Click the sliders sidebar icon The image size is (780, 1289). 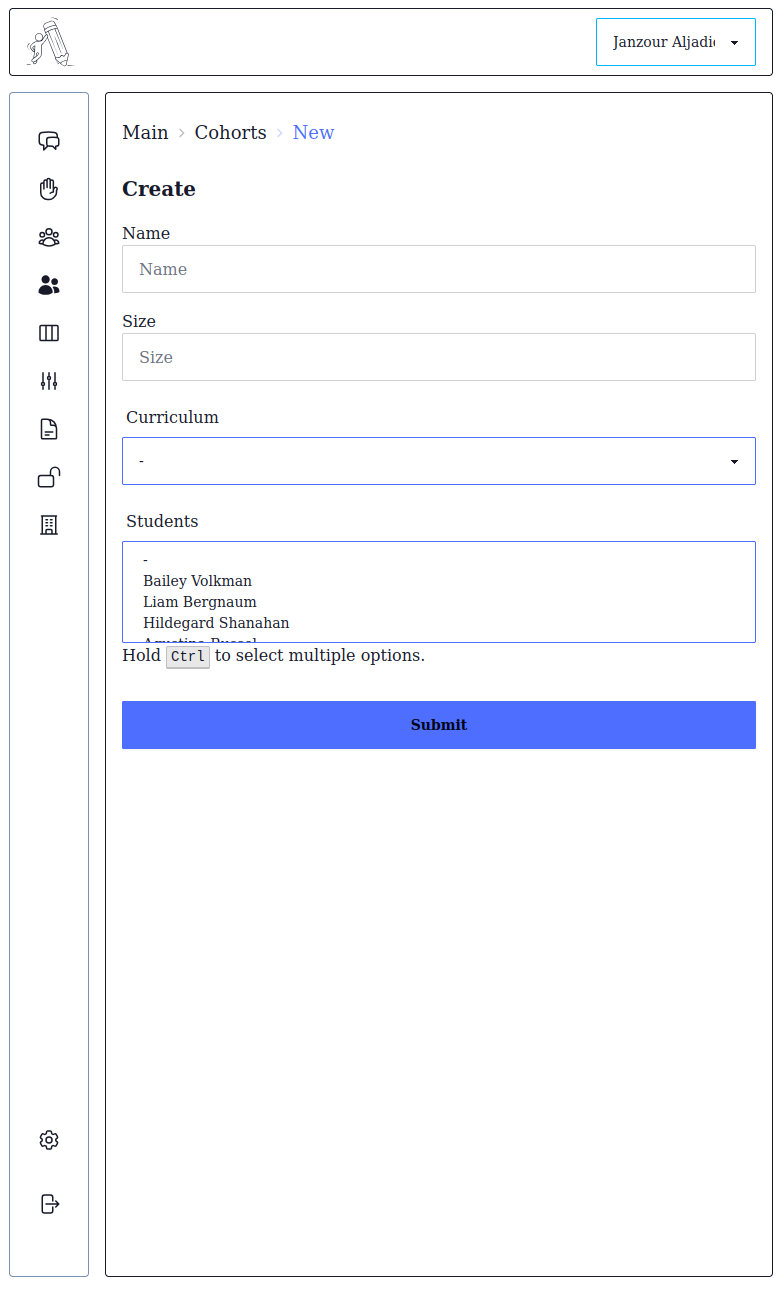coord(49,381)
